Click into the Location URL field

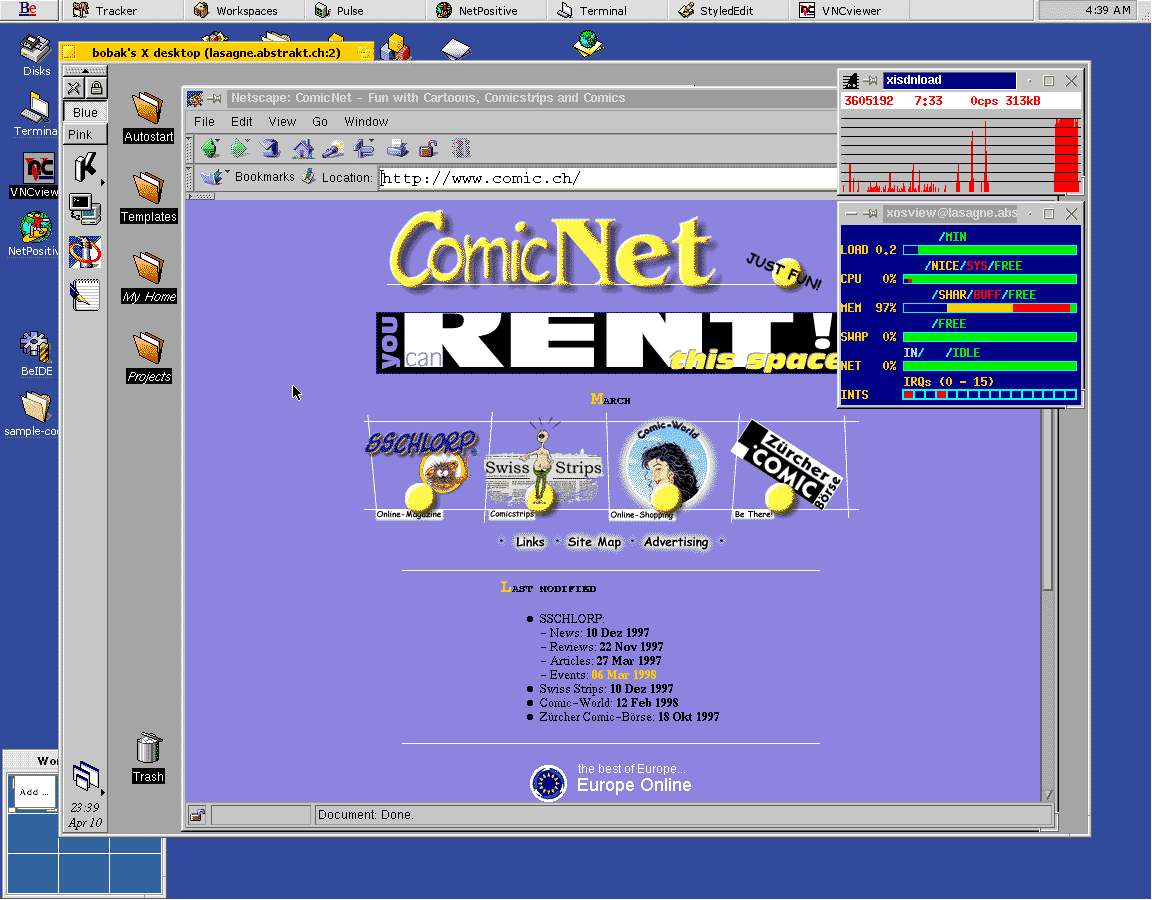(x=608, y=178)
